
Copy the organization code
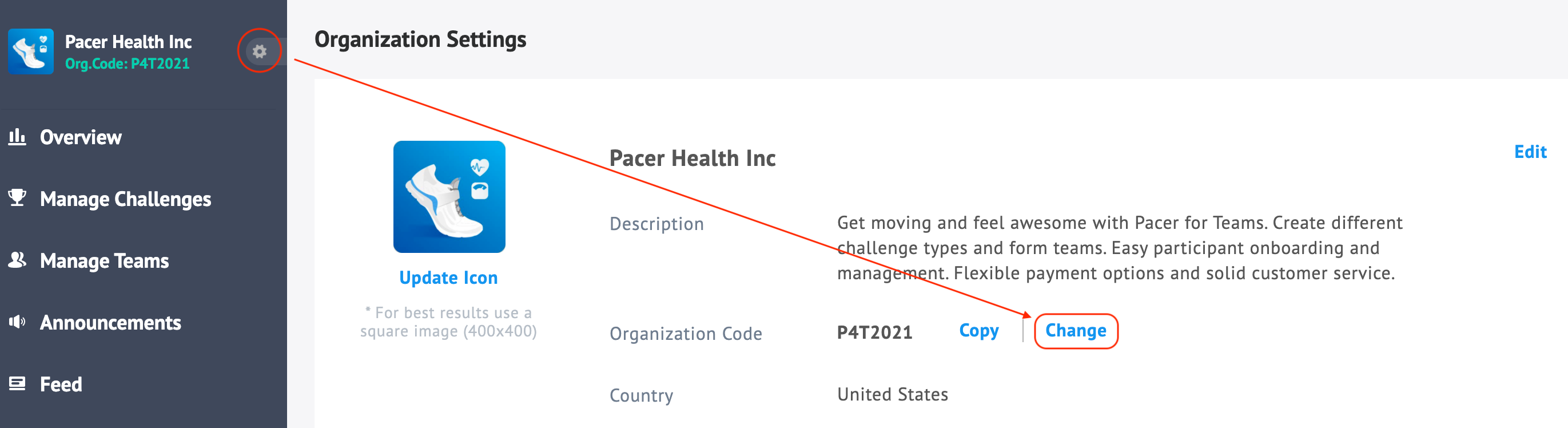pos(979,331)
